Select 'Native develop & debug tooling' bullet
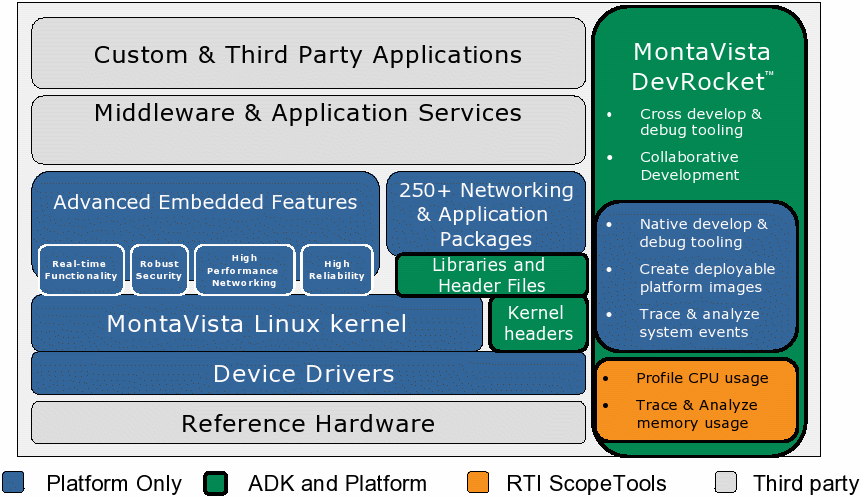 click(703, 233)
